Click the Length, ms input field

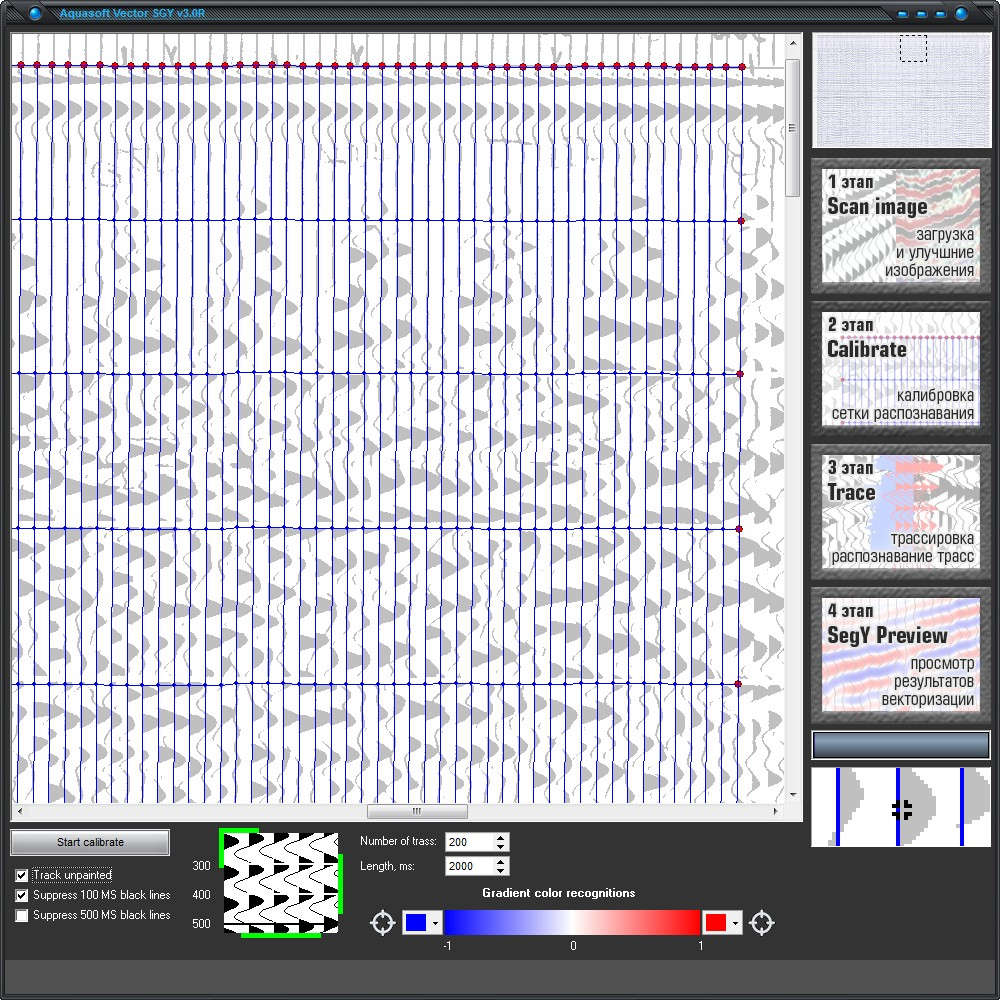click(469, 866)
